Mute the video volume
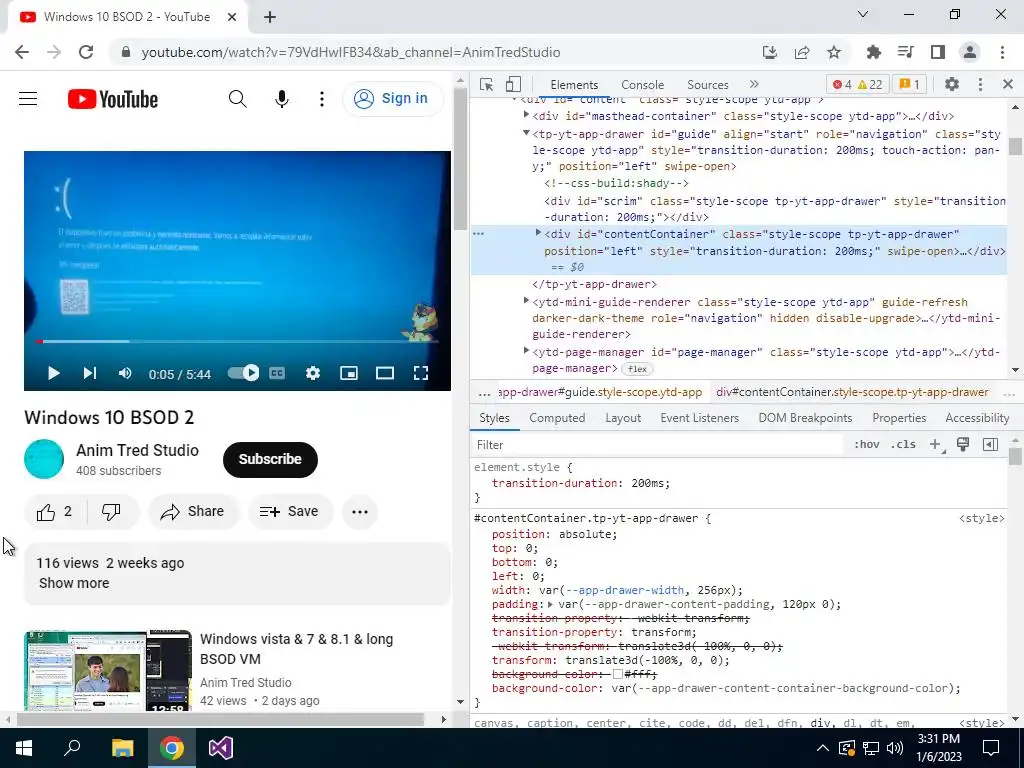 [x=125, y=373]
